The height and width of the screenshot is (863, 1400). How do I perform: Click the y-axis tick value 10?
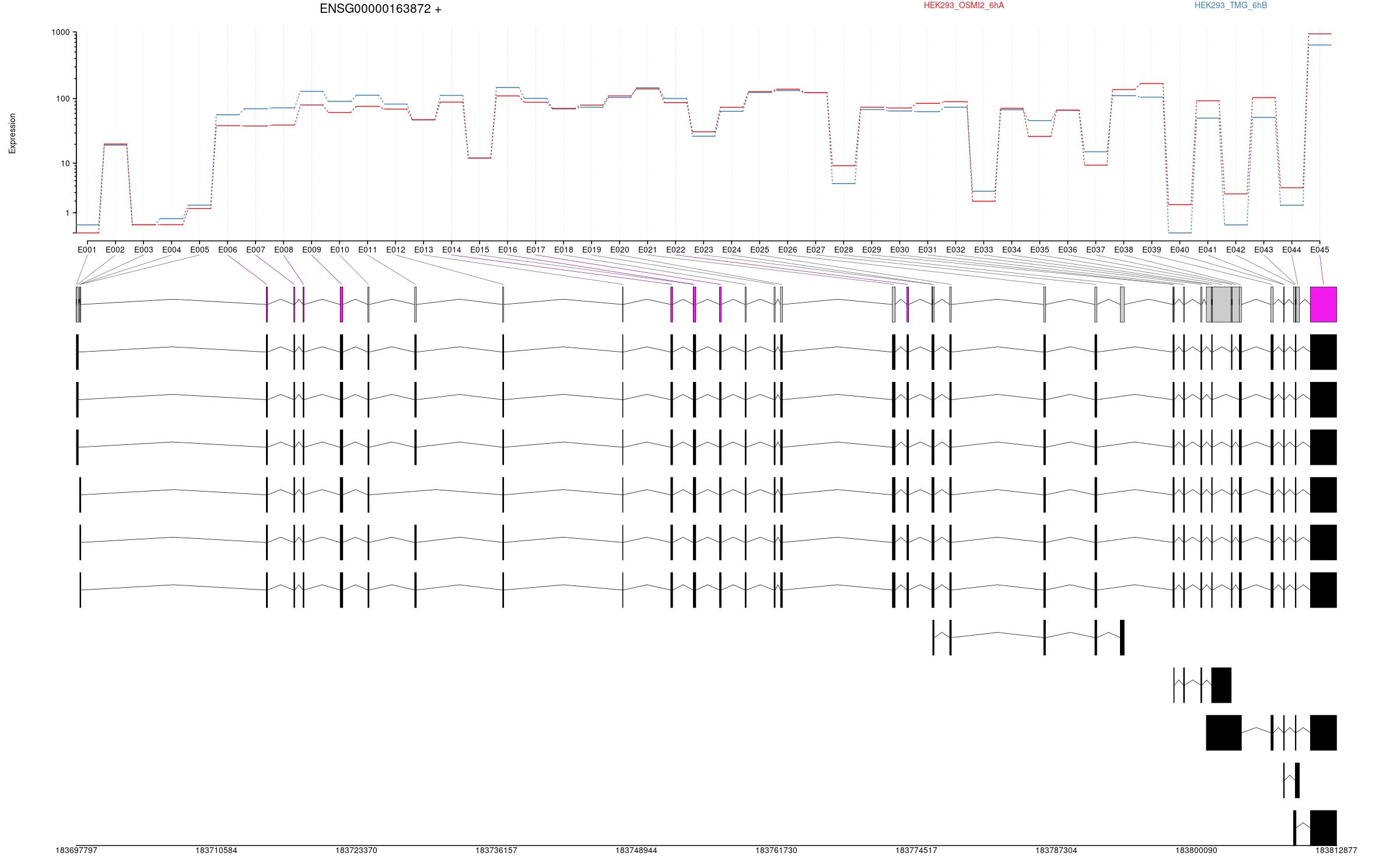click(65, 163)
